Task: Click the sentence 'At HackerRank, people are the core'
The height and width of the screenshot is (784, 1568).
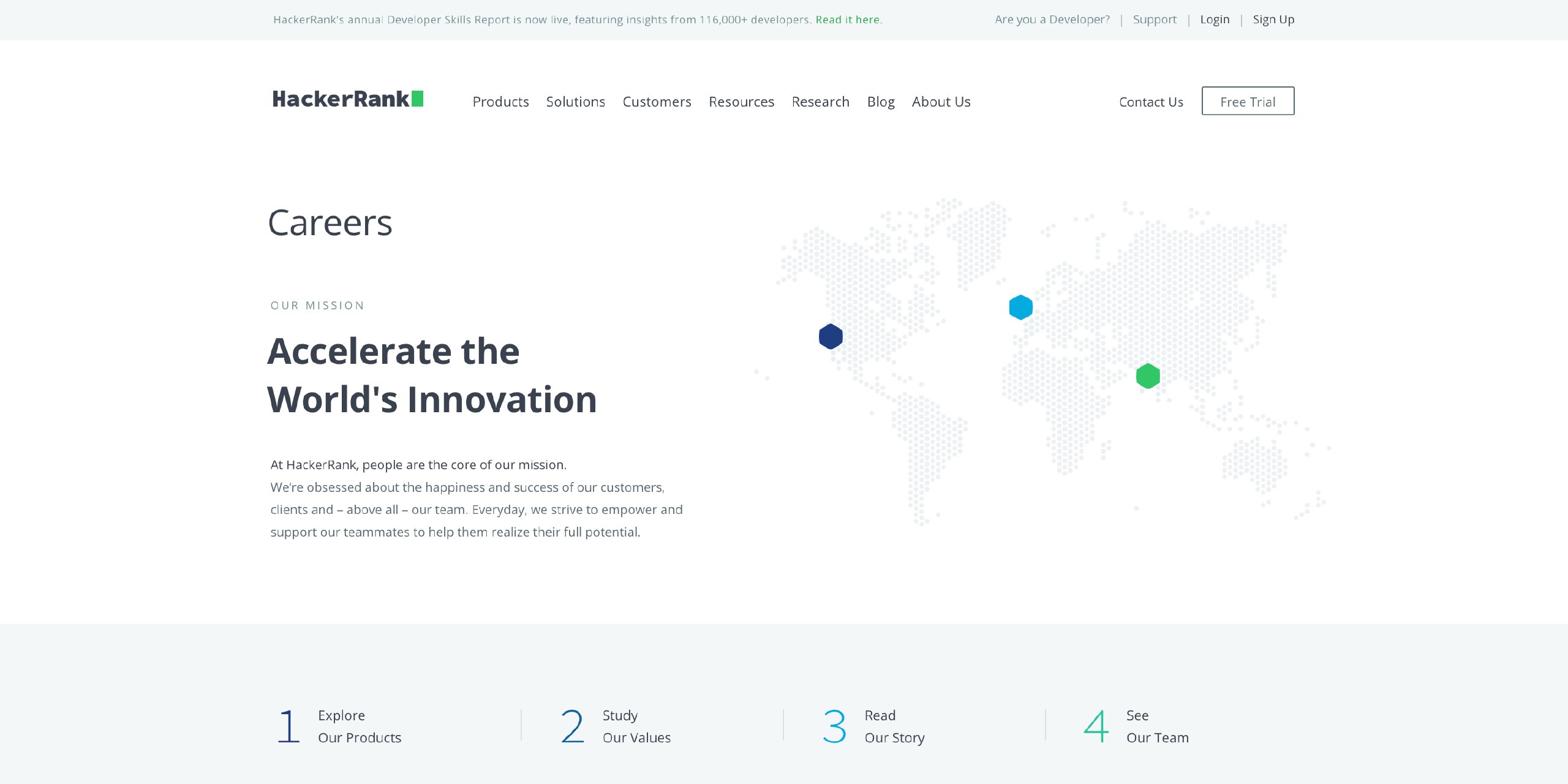Action: [418, 465]
